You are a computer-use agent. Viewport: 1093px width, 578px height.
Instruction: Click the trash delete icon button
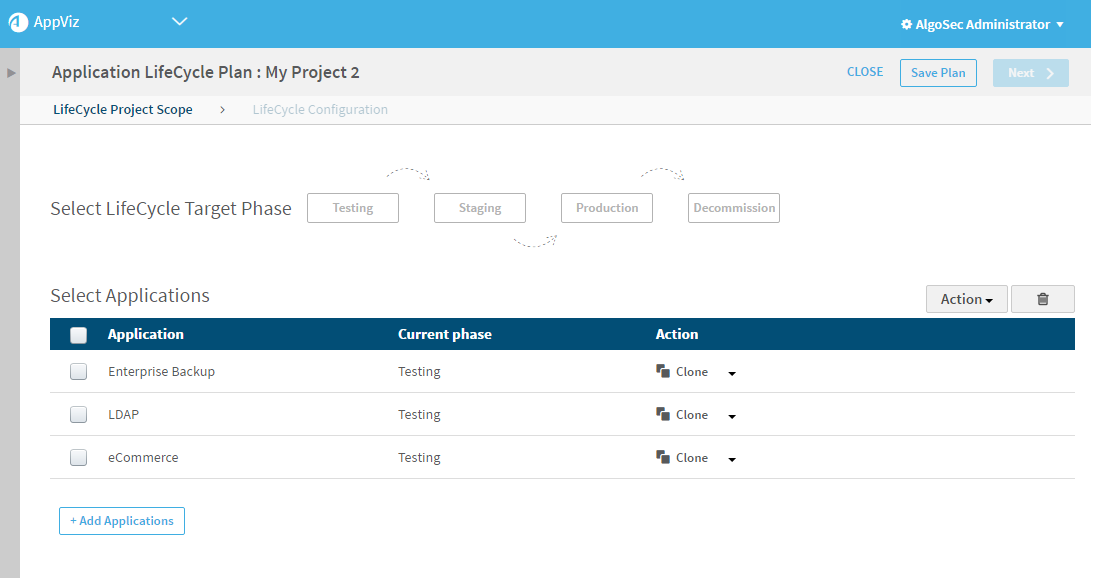coord(1042,299)
